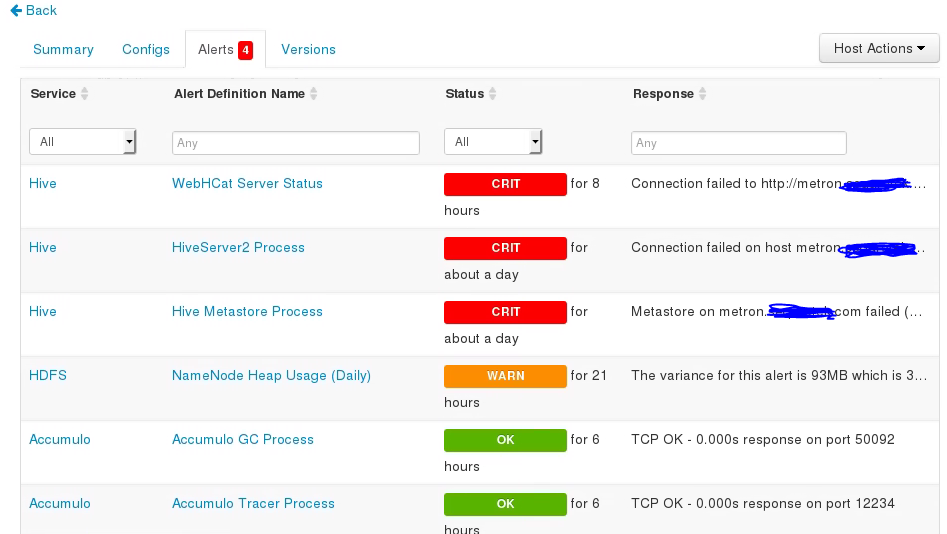Click WARN badge for NameNode Heap Usage
The height and width of the screenshot is (534, 947).
tap(506, 376)
